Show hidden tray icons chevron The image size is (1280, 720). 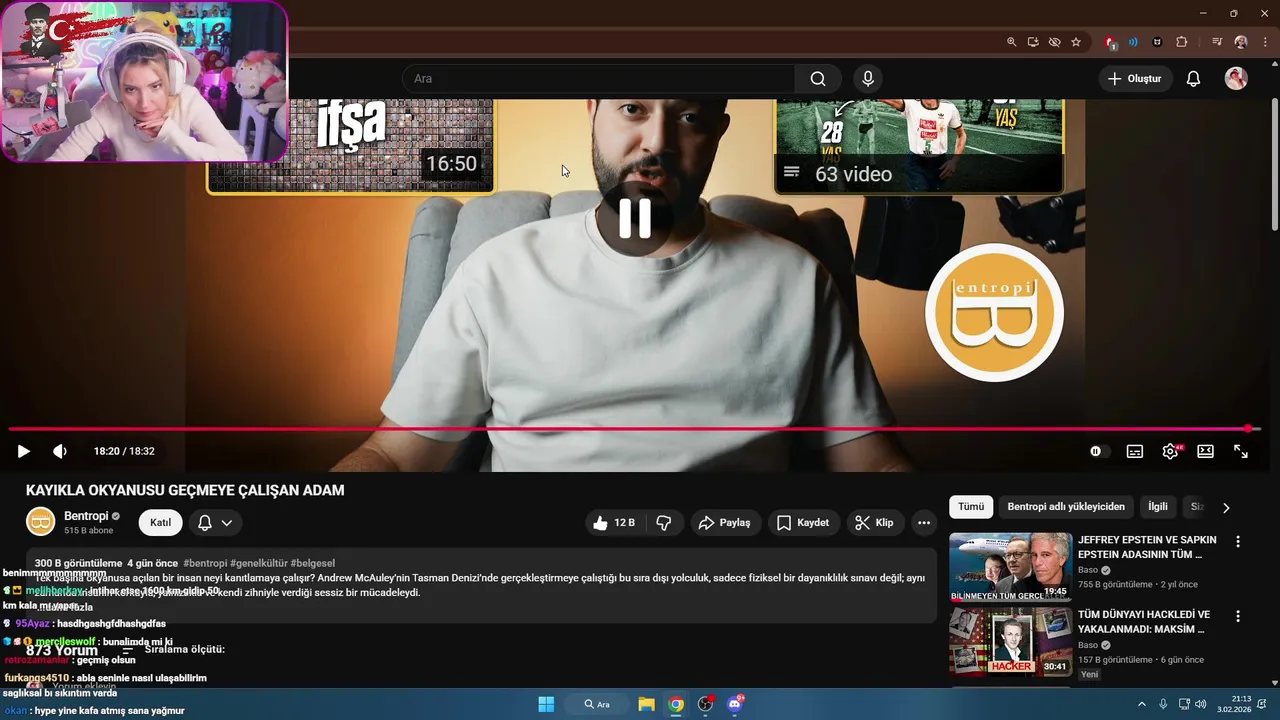[x=1142, y=704]
